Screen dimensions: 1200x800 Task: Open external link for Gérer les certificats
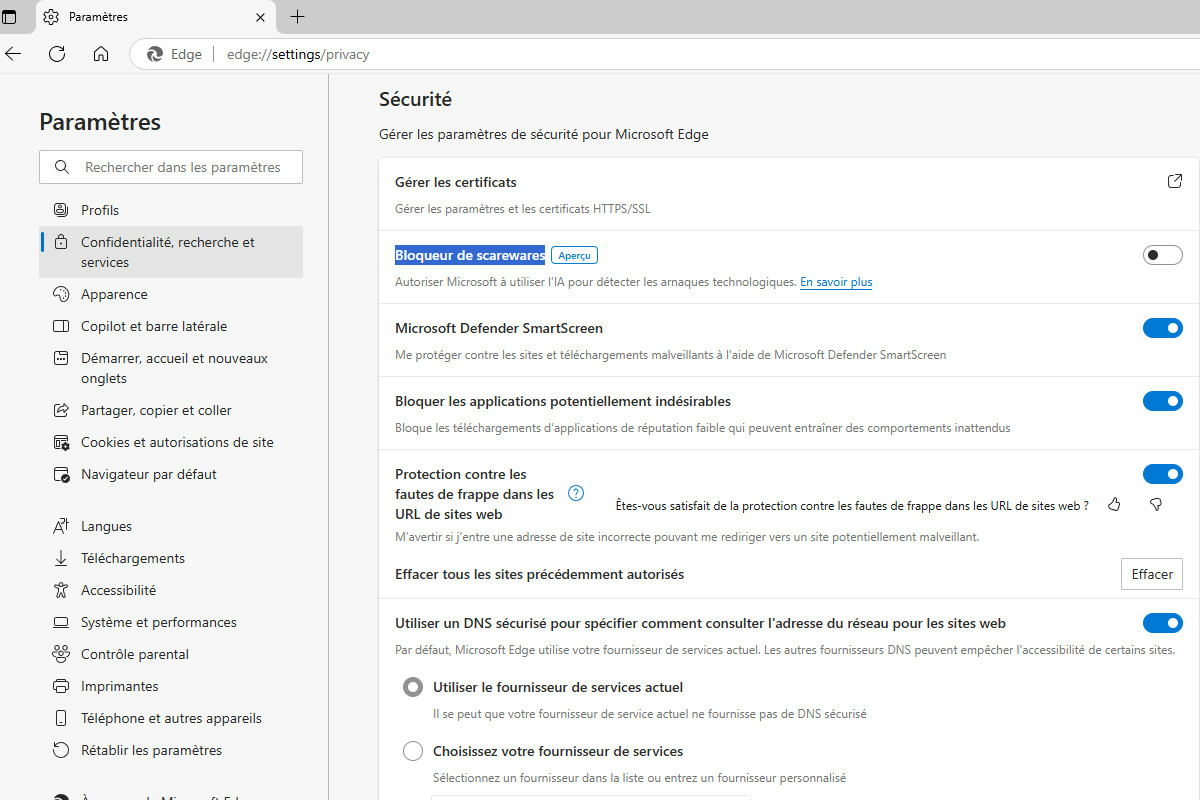pos(1174,182)
